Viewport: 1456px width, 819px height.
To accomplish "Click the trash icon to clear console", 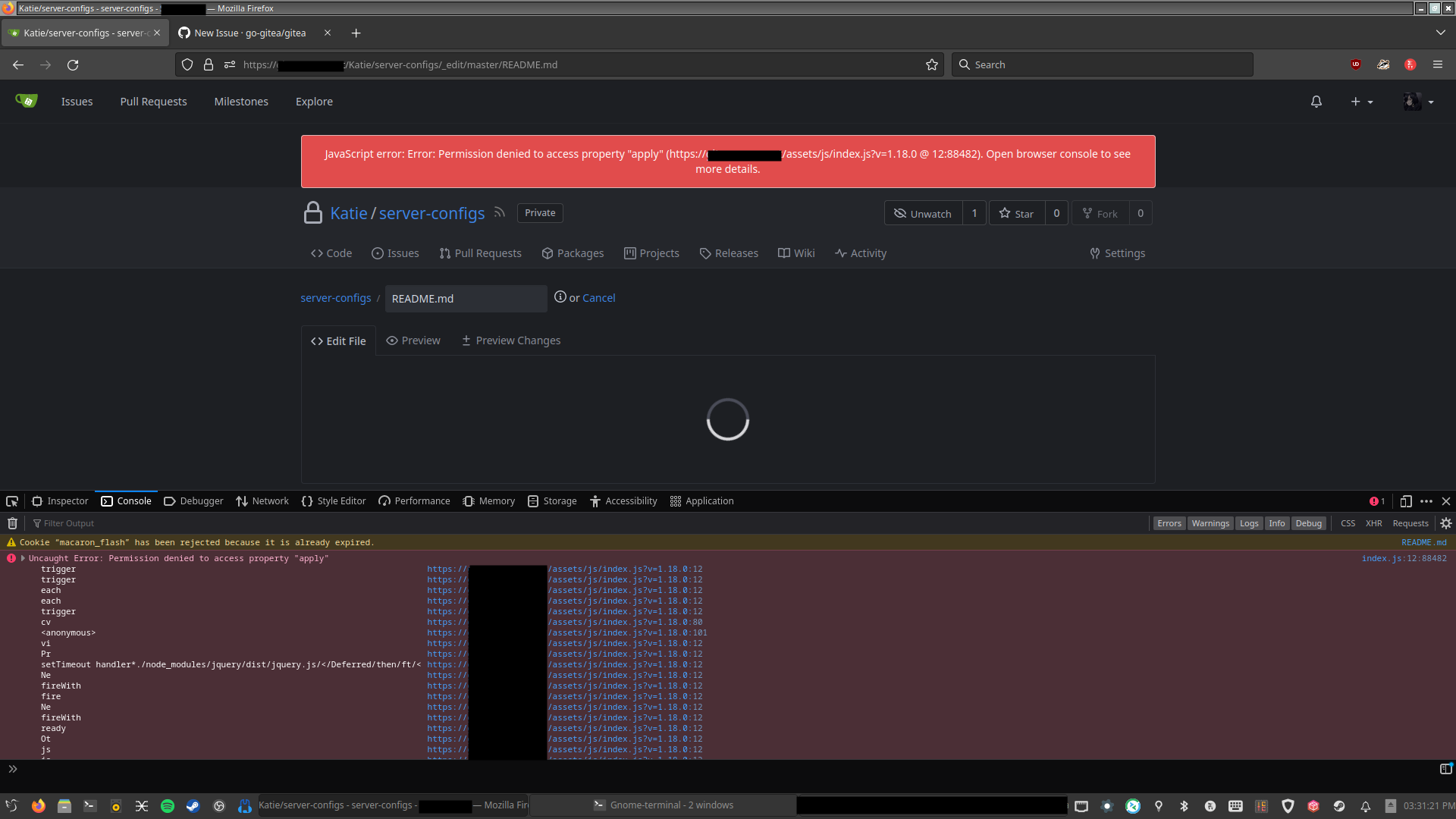I will point(12,523).
